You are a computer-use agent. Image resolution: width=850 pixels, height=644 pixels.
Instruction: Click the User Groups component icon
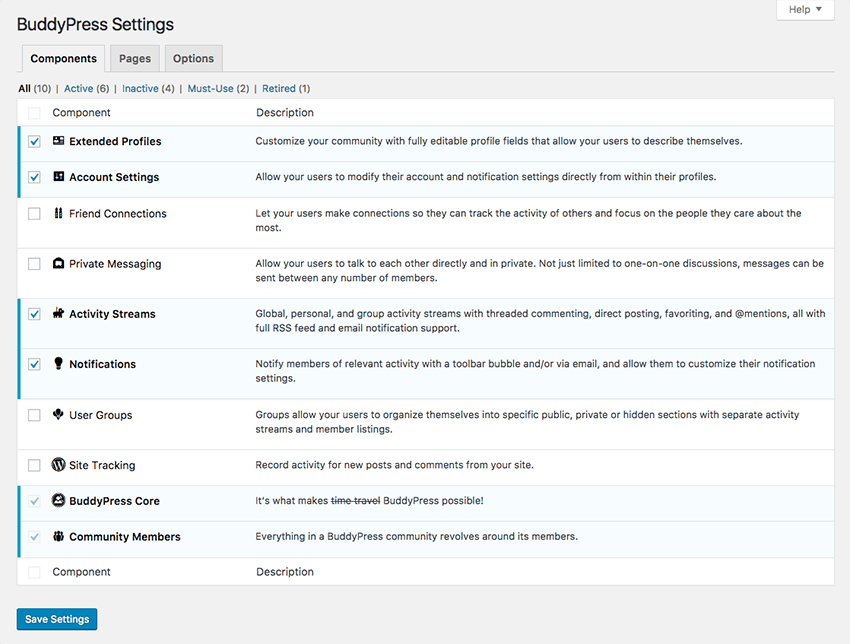coord(59,414)
